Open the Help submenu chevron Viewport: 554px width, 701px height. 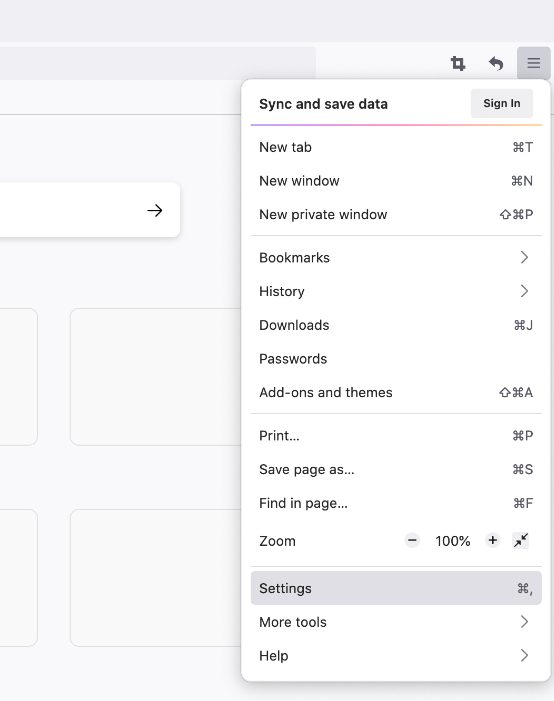click(524, 656)
